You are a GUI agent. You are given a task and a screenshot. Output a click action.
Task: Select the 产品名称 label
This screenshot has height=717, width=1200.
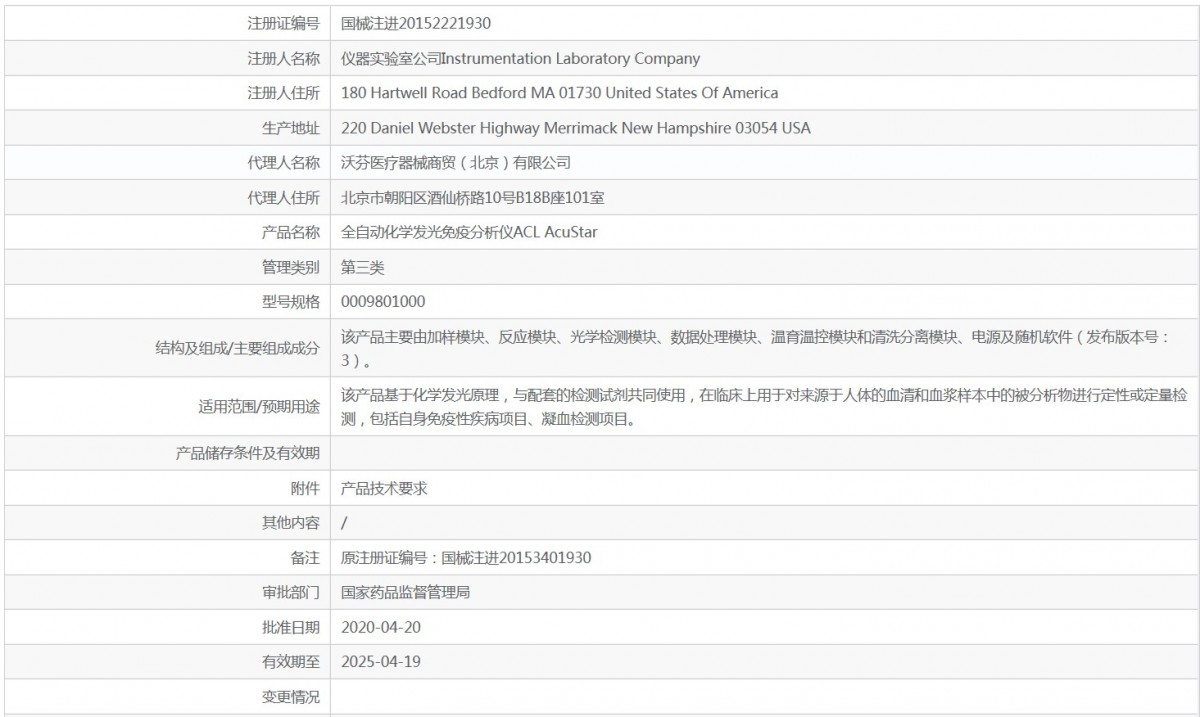click(x=290, y=233)
